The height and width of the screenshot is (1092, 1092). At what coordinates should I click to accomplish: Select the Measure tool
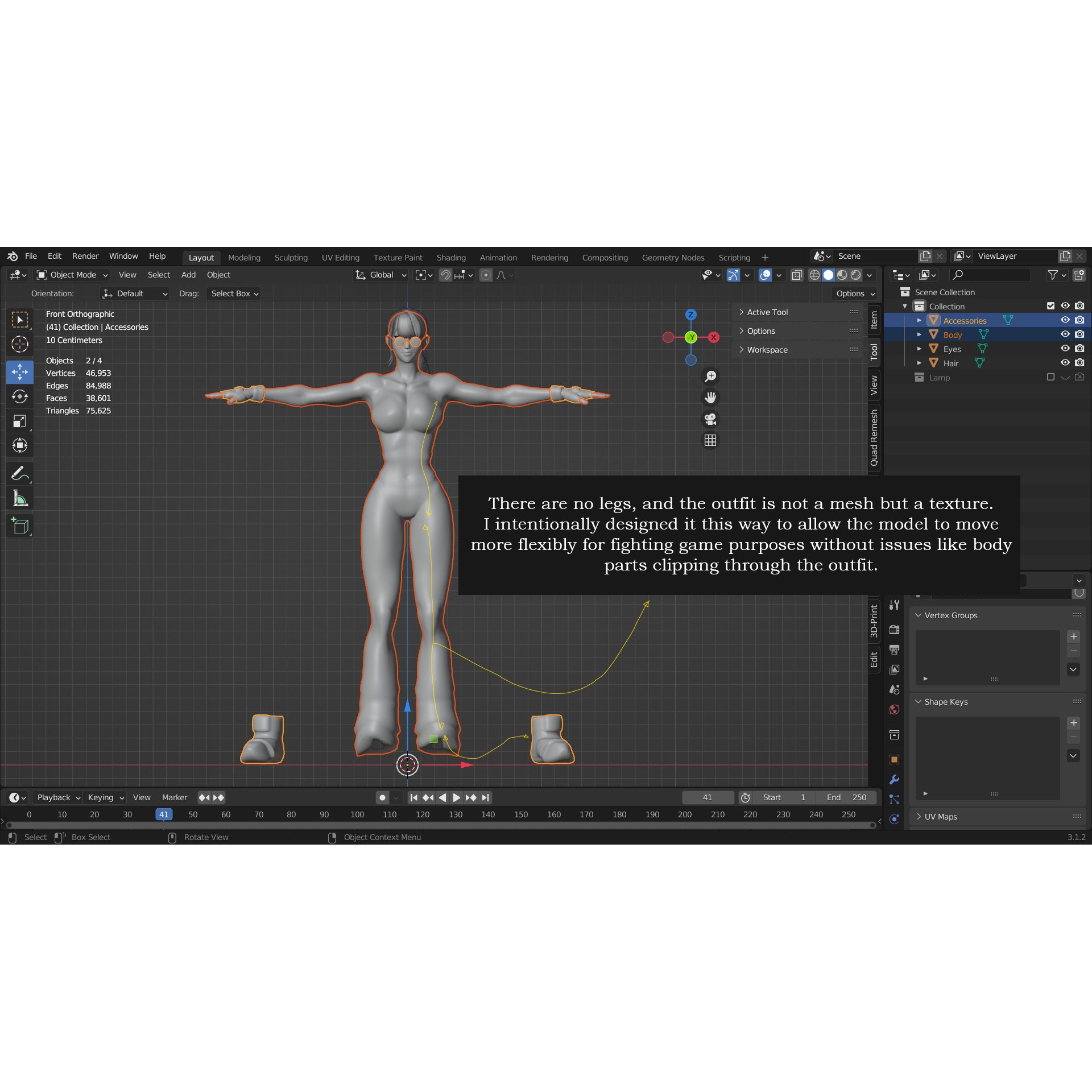20,498
